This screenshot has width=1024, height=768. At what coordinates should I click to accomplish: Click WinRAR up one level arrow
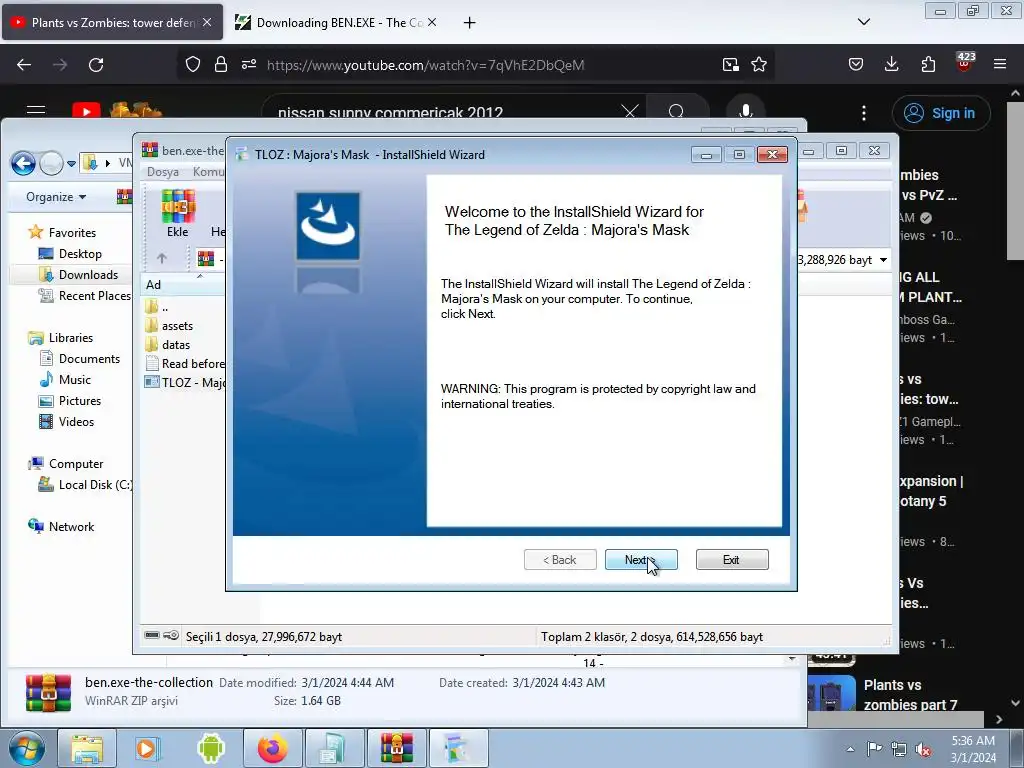tap(162, 259)
